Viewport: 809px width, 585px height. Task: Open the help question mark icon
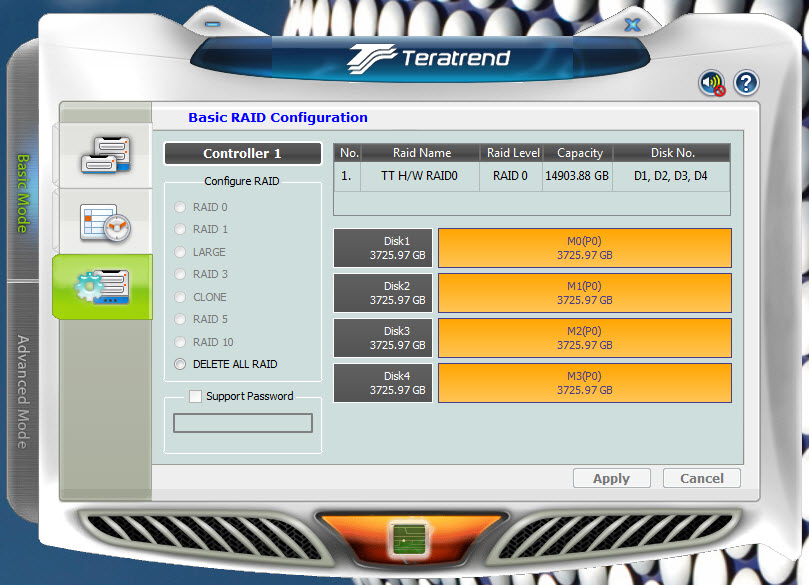pyautogui.click(x=746, y=83)
